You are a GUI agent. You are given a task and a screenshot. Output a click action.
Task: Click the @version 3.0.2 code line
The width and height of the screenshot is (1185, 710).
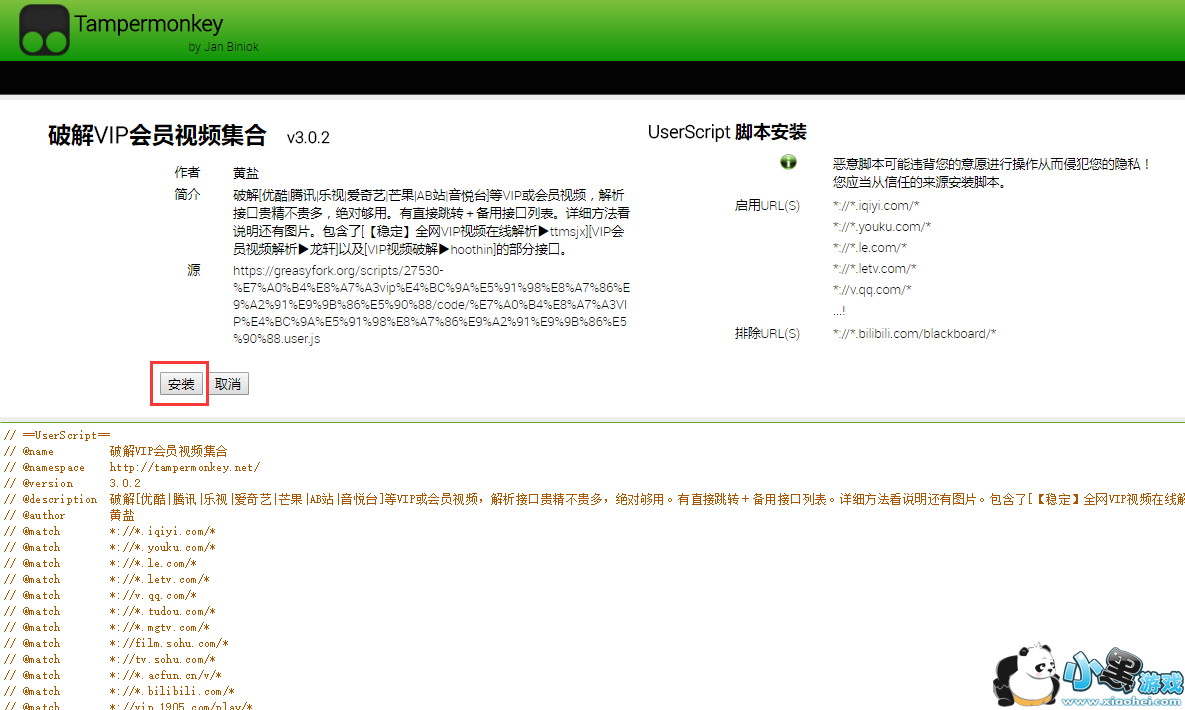[73, 483]
